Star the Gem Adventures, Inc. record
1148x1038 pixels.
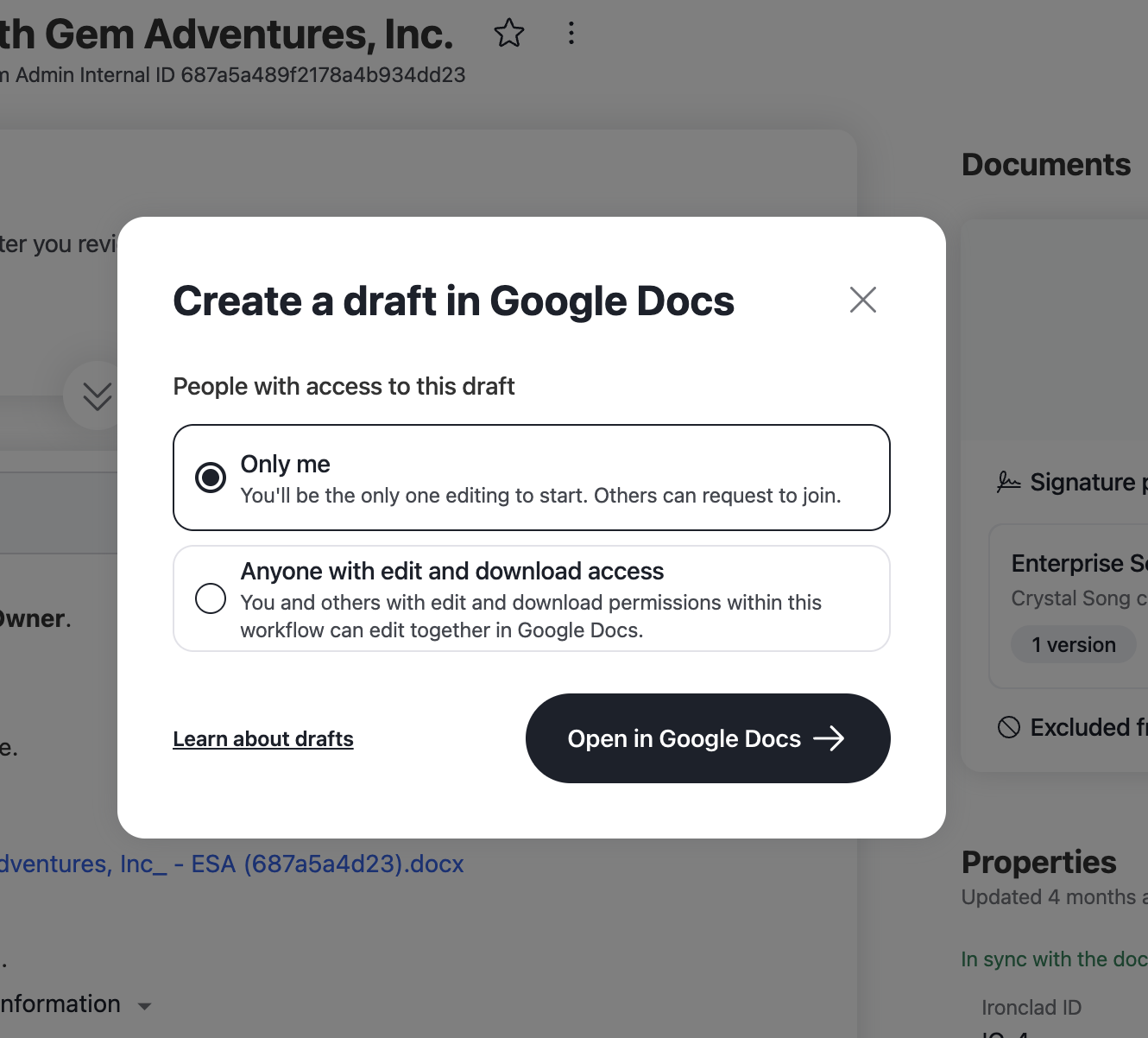click(509, 33)
